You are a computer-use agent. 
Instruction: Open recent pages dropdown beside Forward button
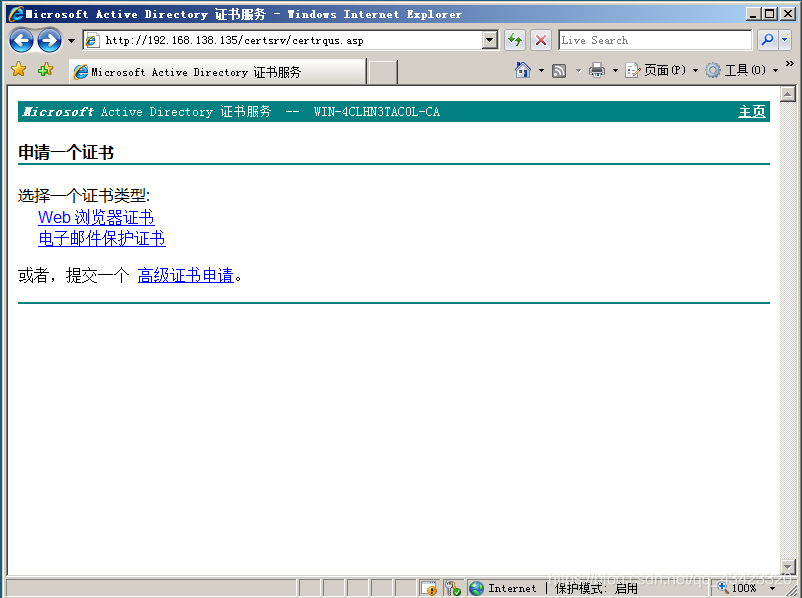pyautogui.click(x=71, y=40)
